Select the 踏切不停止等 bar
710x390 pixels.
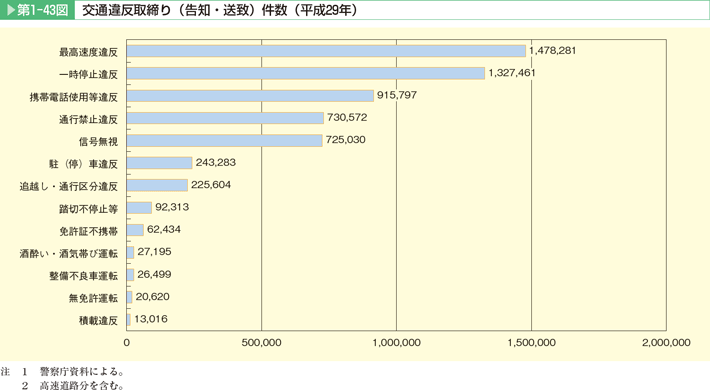[x=139, y=207]
